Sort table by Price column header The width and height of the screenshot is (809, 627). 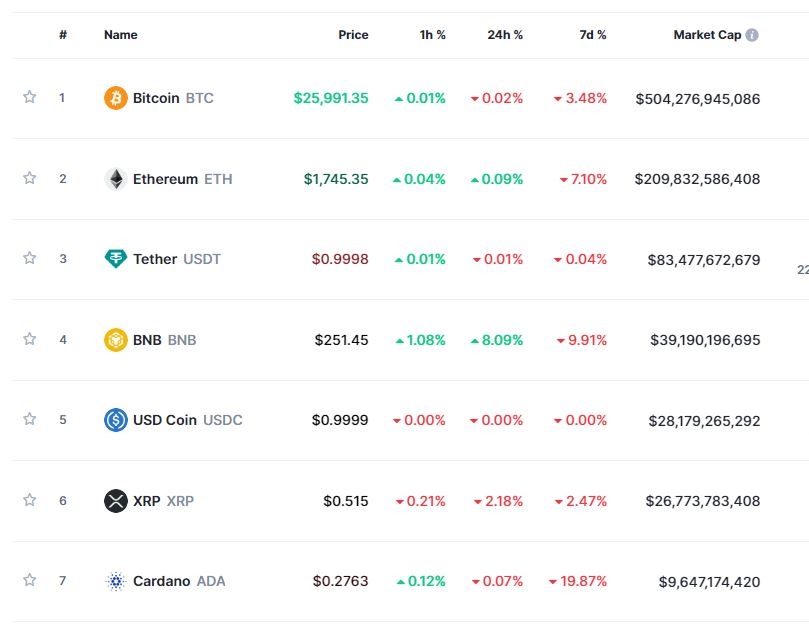point(353,35)
